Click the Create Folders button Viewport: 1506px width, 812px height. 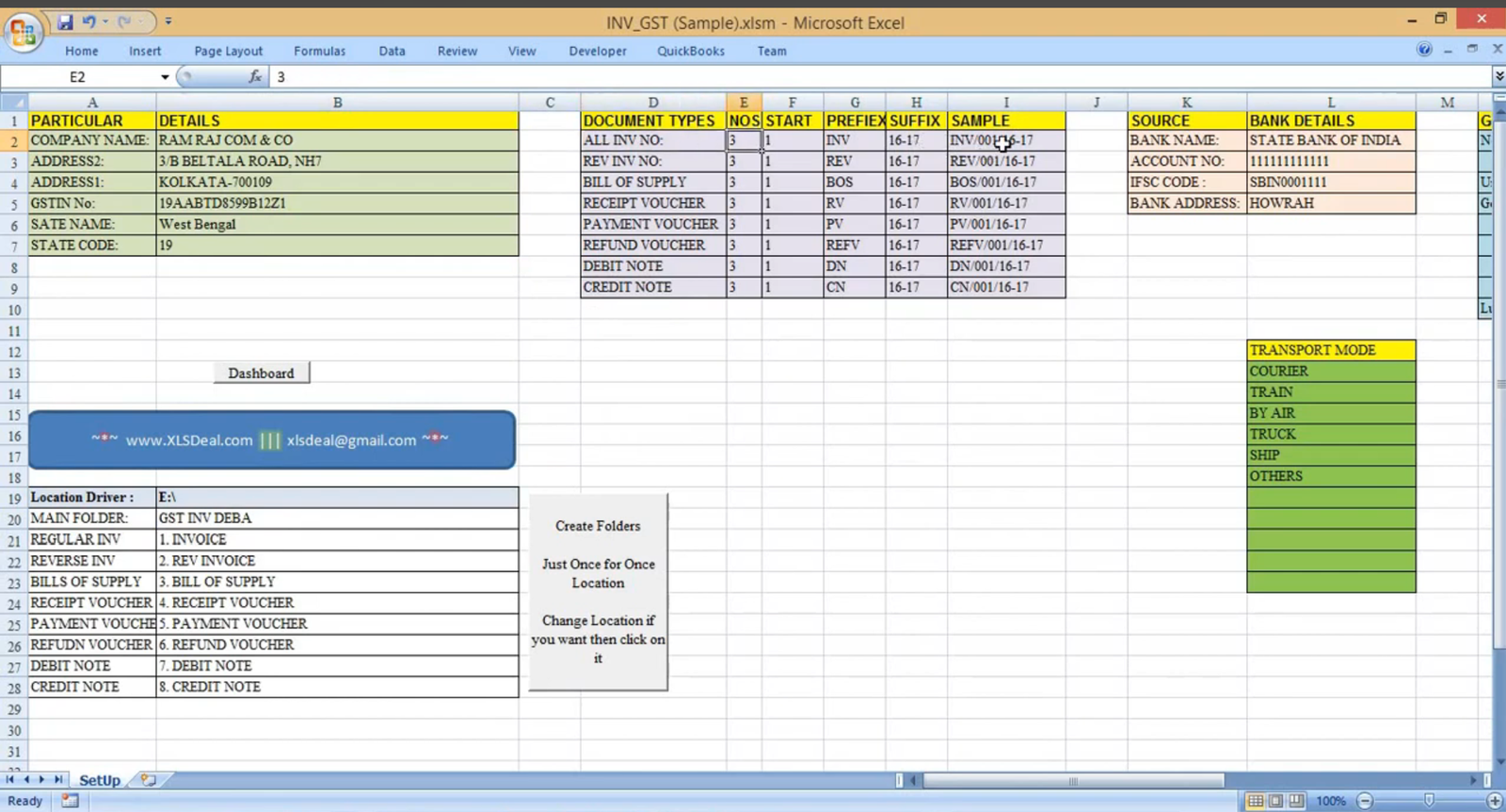(x=598, y=592)
